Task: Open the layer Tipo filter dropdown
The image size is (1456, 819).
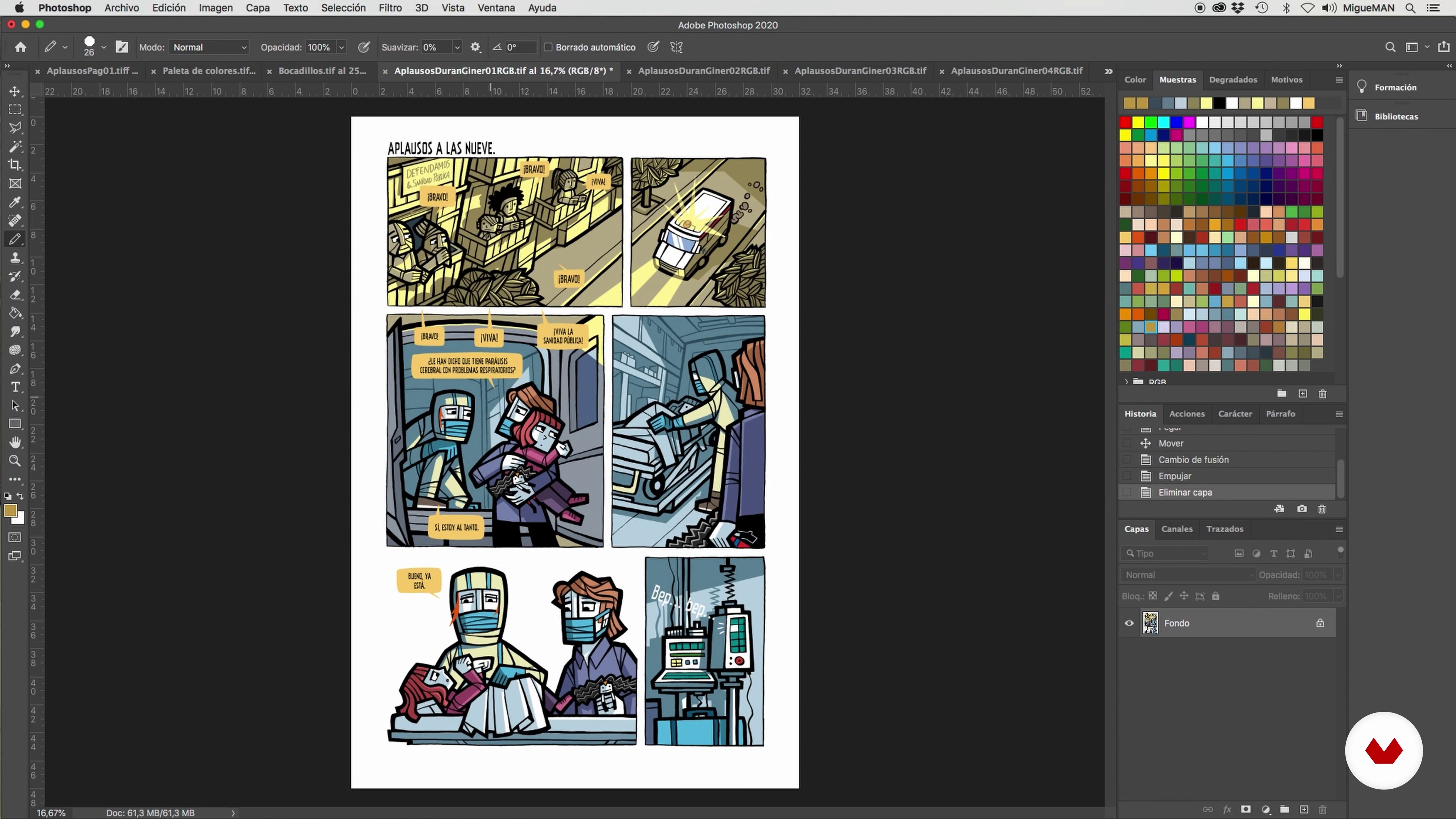Action: [x=1165, y=553]
